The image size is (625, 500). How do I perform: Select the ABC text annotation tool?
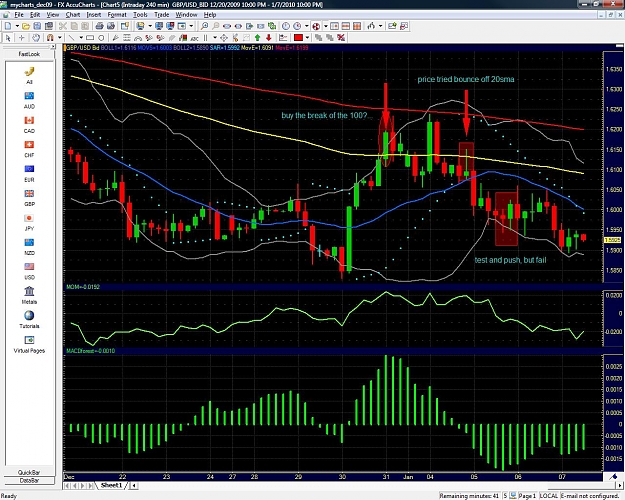(195, 38)
